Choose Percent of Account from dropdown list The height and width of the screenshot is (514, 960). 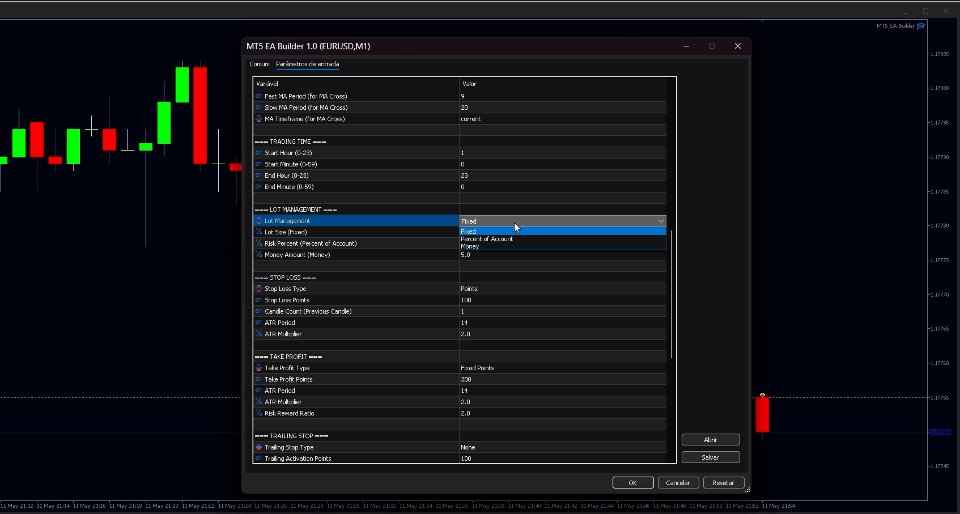(x=563, y=239)
